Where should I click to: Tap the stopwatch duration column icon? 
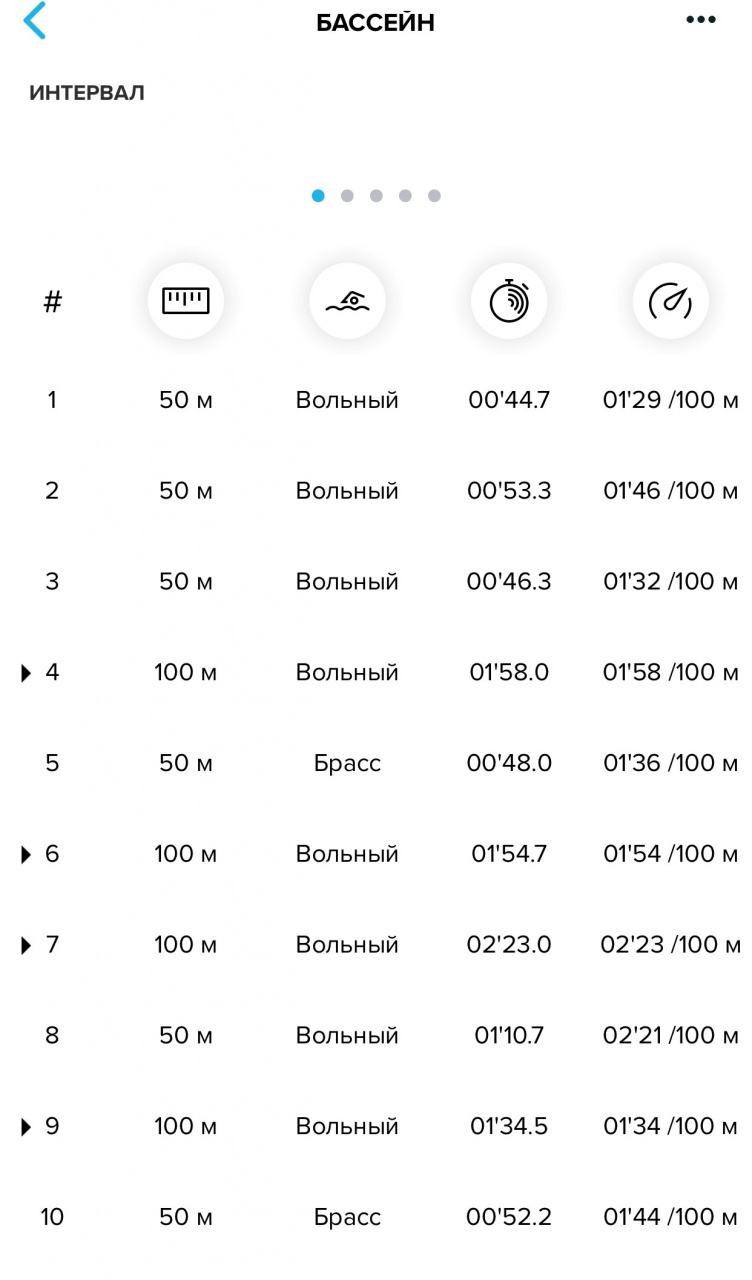(x=509, y=301)
